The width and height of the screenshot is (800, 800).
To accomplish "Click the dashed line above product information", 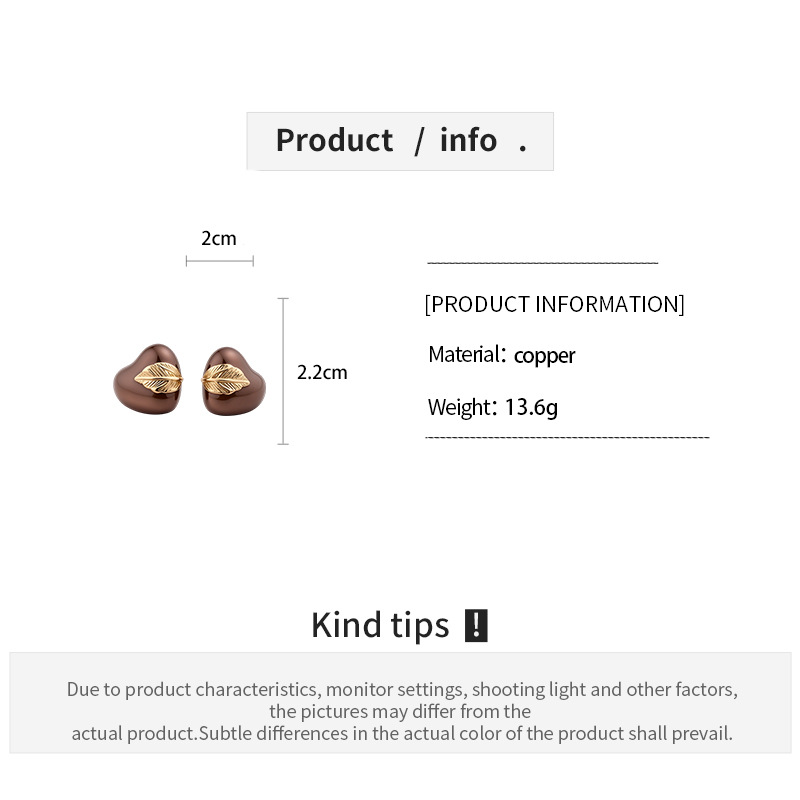I will pos(543,263).
